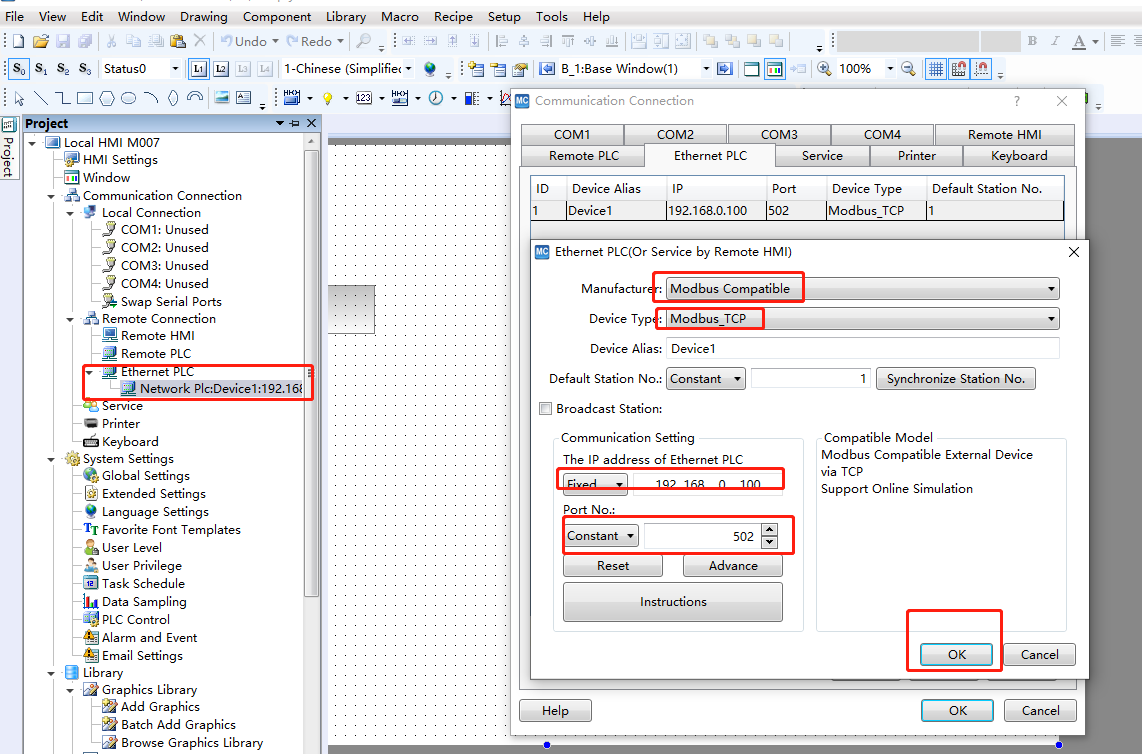This screenshot has height=754, width=1142.
Task: Enable the Broadcast Station checkbox
Action: coord(546,408)
